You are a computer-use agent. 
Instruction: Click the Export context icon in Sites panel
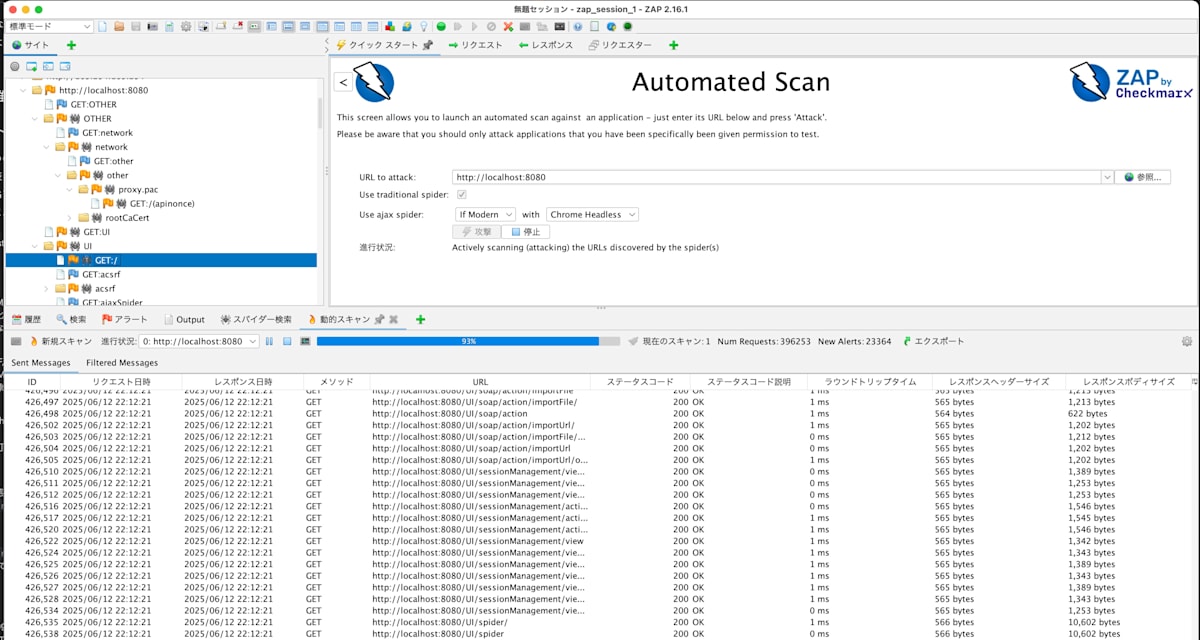tap(65, 66)
